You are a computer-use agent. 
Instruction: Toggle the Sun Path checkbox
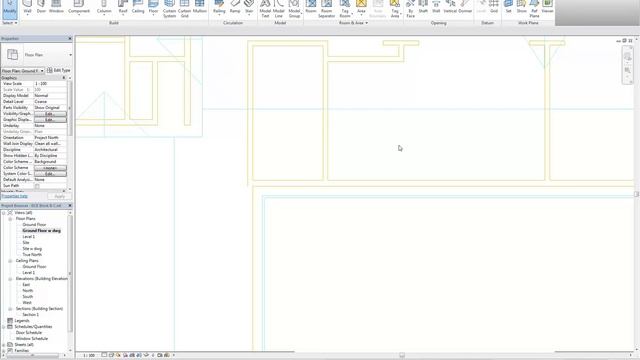click(x=37, y=186)
